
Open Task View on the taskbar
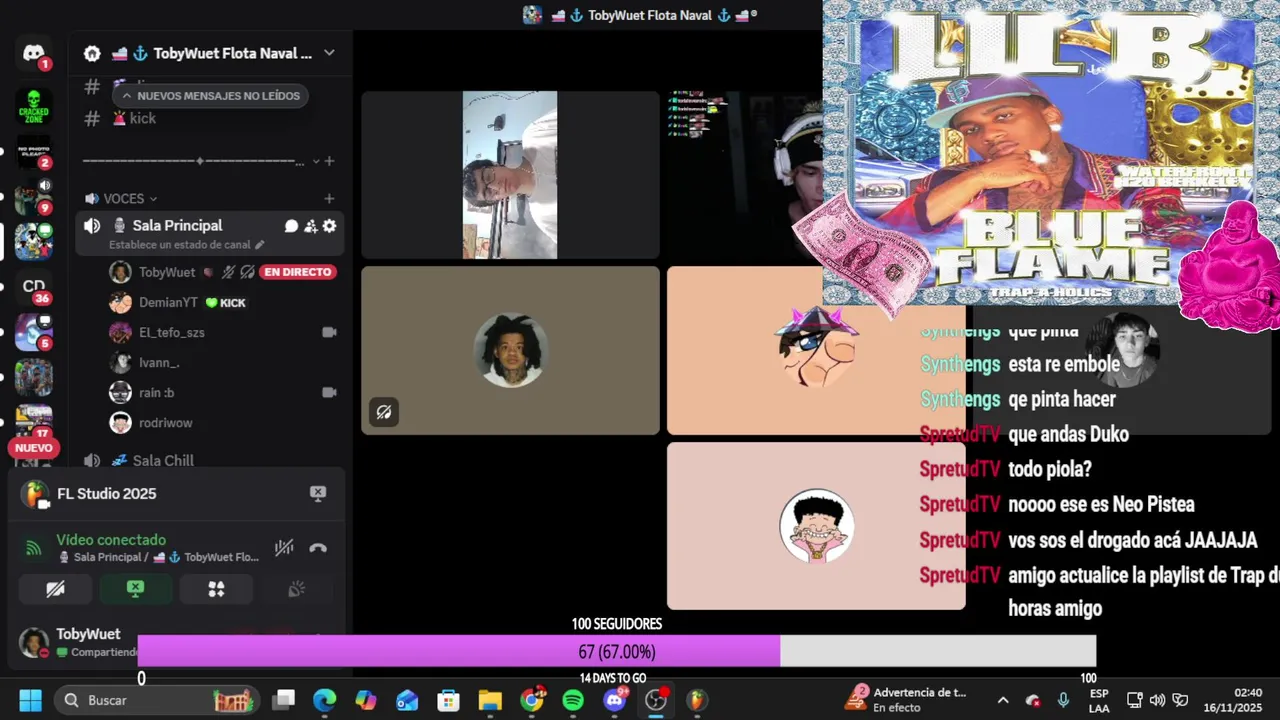284,700
